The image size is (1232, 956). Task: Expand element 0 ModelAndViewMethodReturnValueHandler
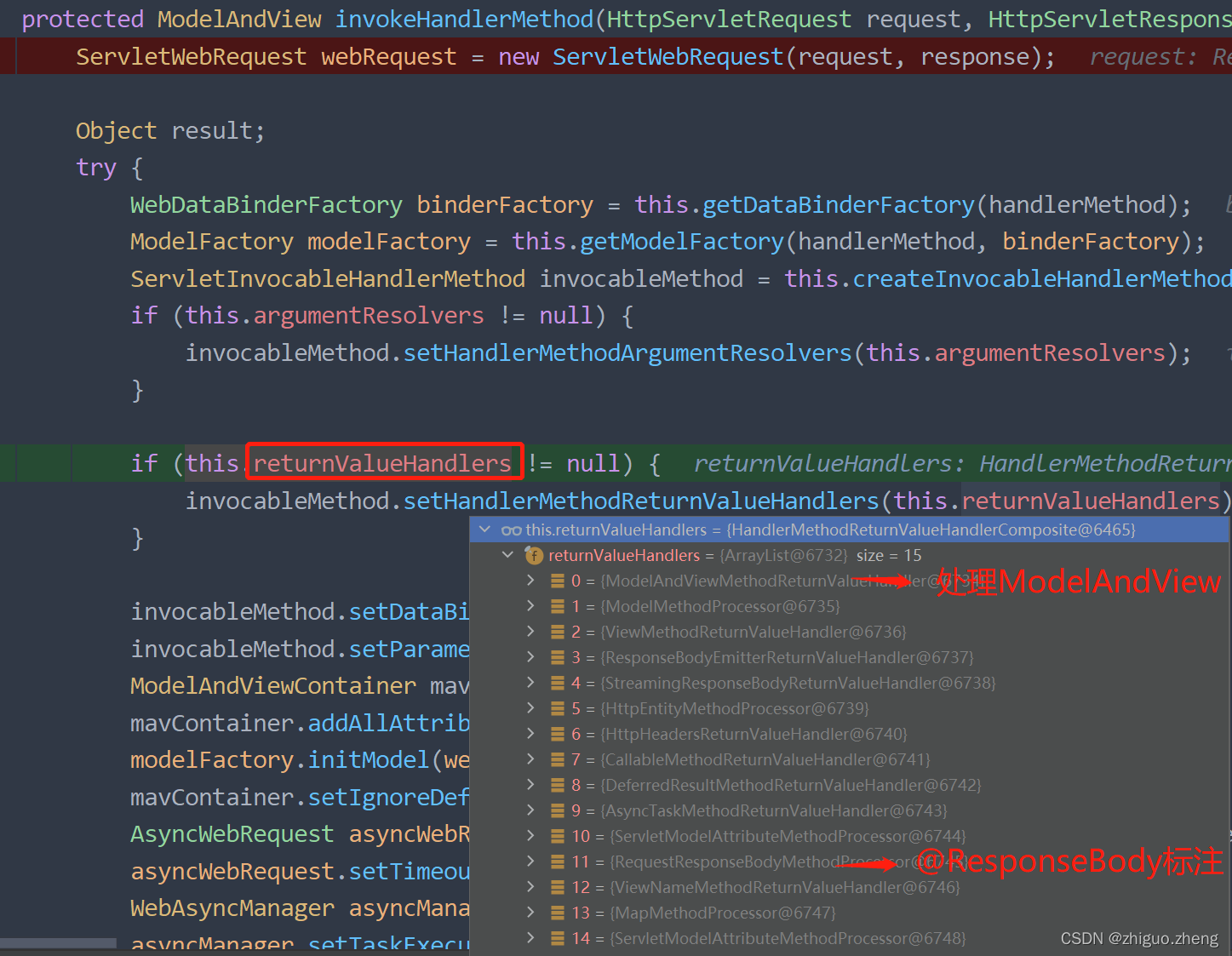coord(530,581)
